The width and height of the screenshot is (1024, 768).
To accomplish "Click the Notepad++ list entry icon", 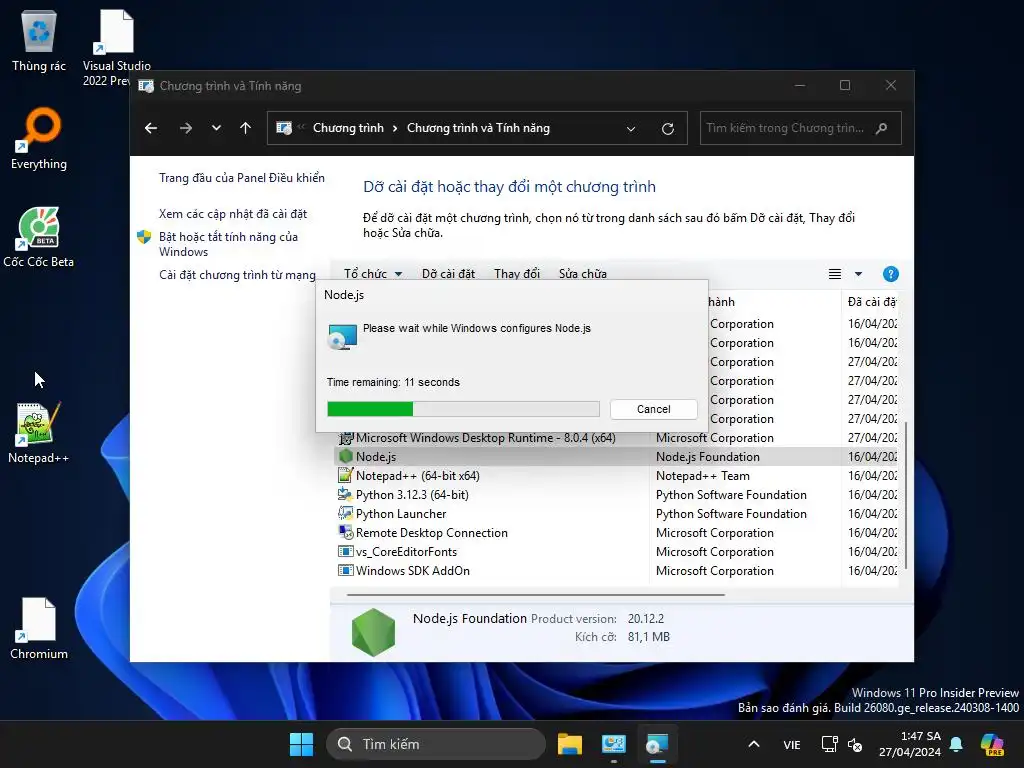I will [x=345, y=475].
